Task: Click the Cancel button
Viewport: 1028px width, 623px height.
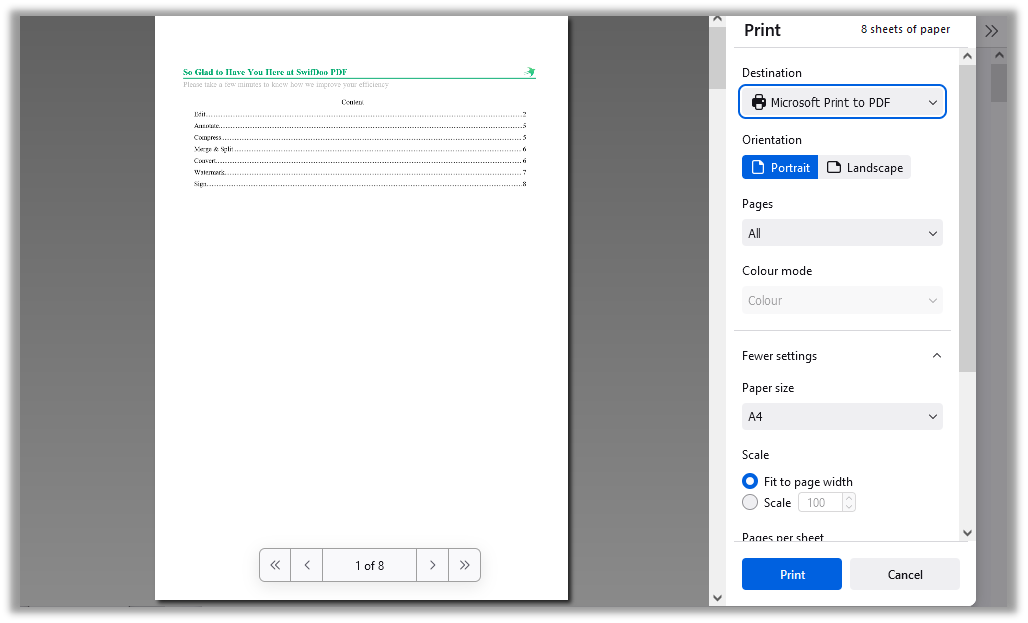Action: click(x=905, y=574)
